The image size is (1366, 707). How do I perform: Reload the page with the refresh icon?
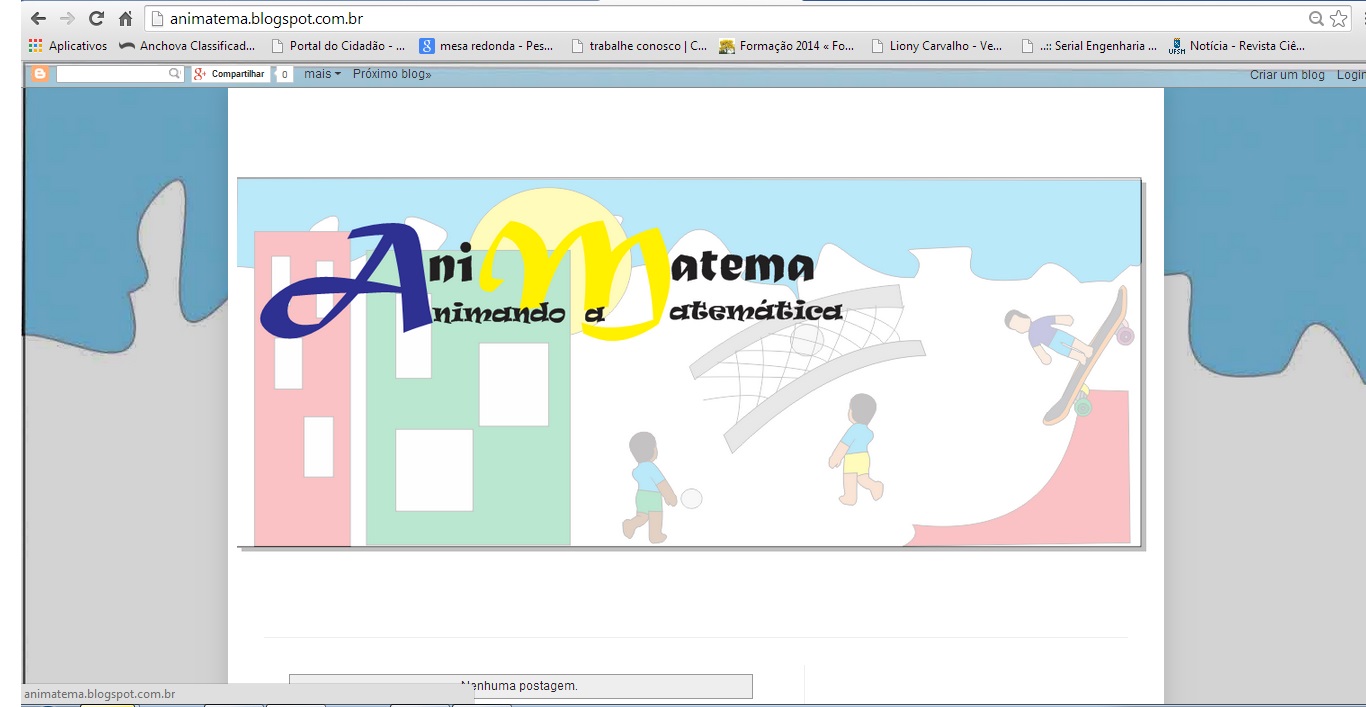(x=96, y=19)
